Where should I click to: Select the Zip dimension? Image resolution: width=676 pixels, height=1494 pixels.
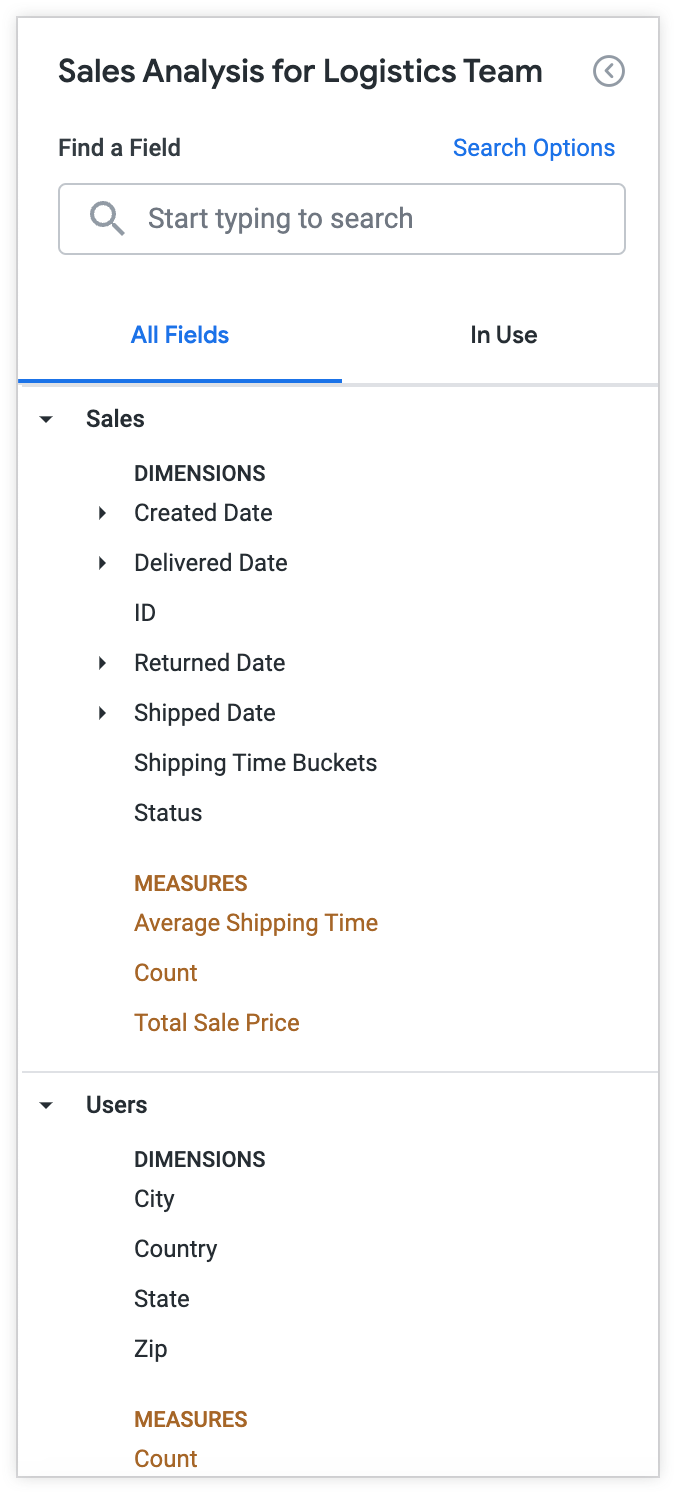click(151, 1348)
